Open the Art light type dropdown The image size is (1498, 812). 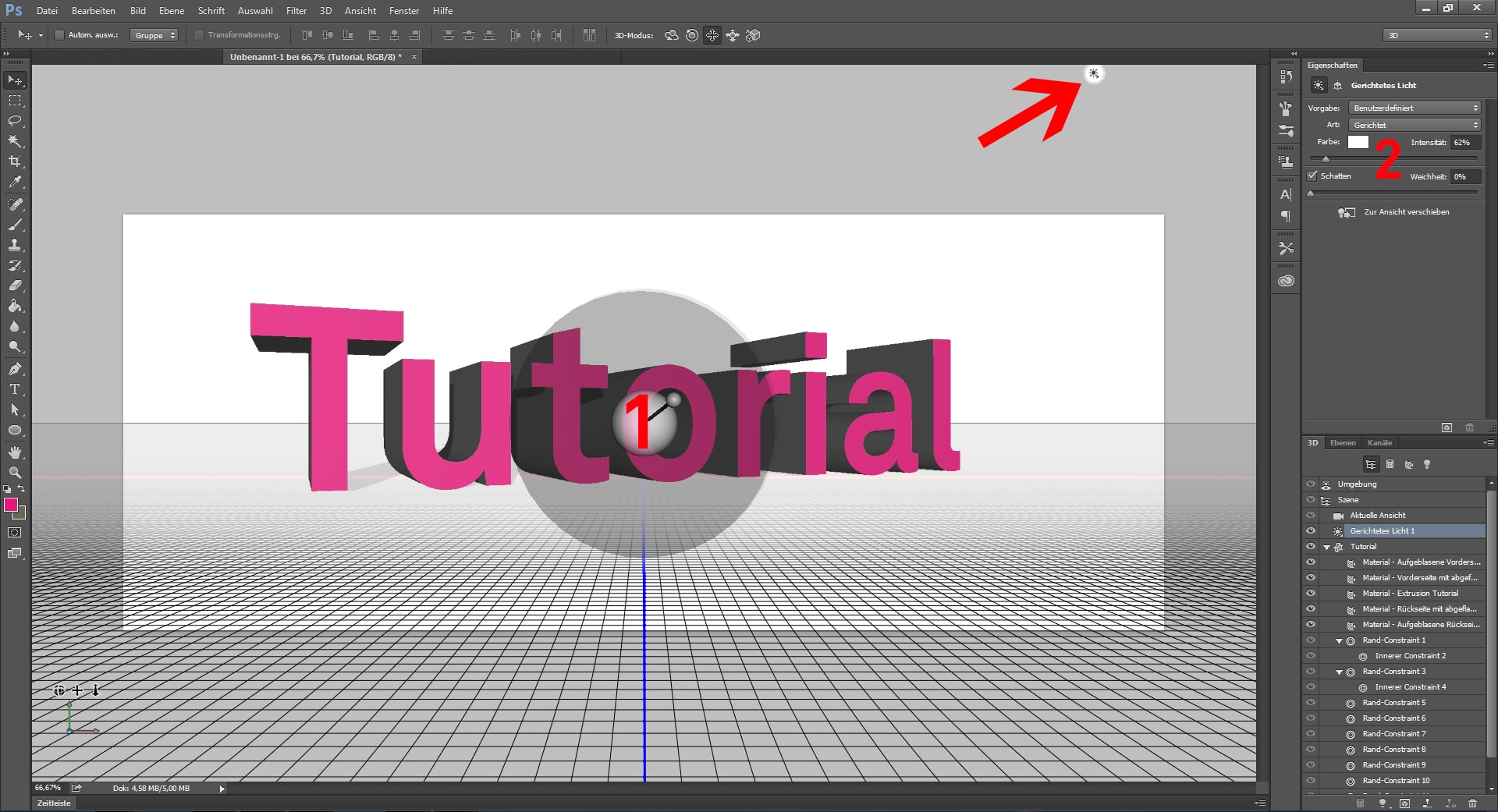[x=1414, y=126]
